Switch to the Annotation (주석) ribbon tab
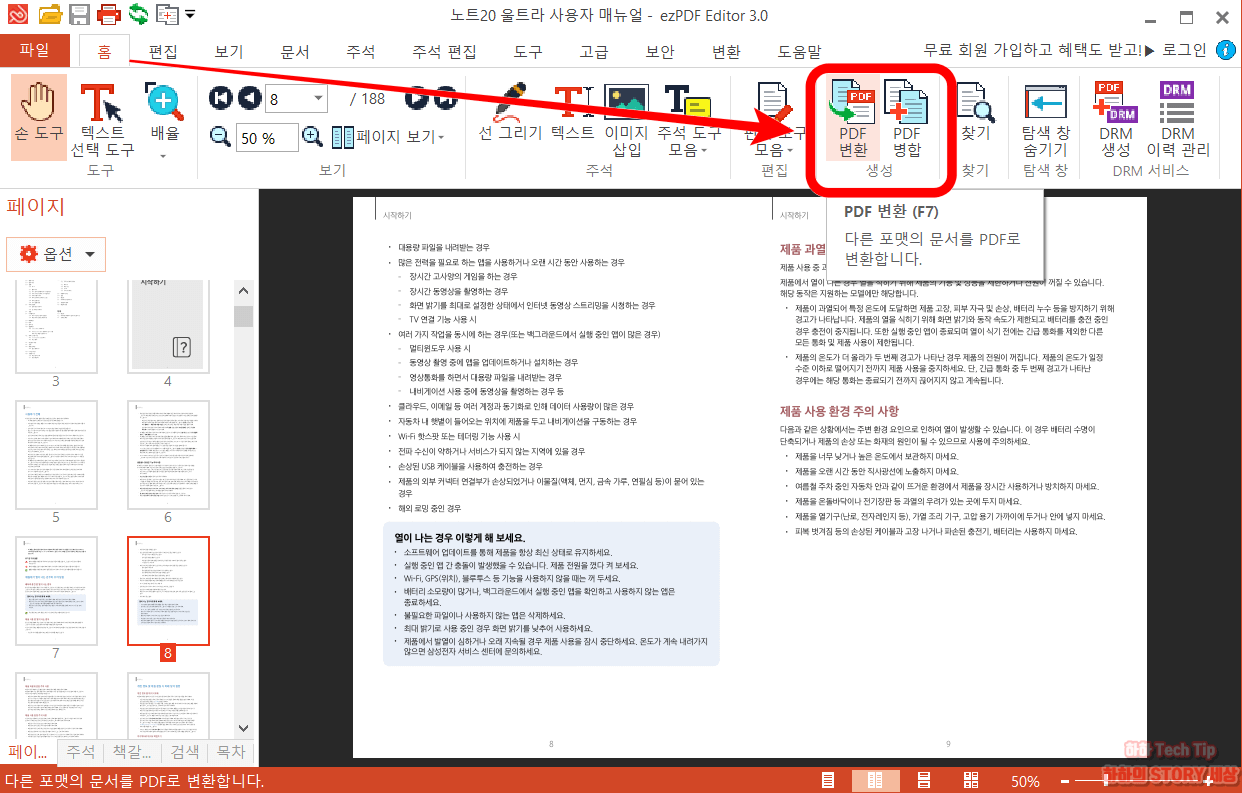This screenshot has height=793, width=1242. 361,51
